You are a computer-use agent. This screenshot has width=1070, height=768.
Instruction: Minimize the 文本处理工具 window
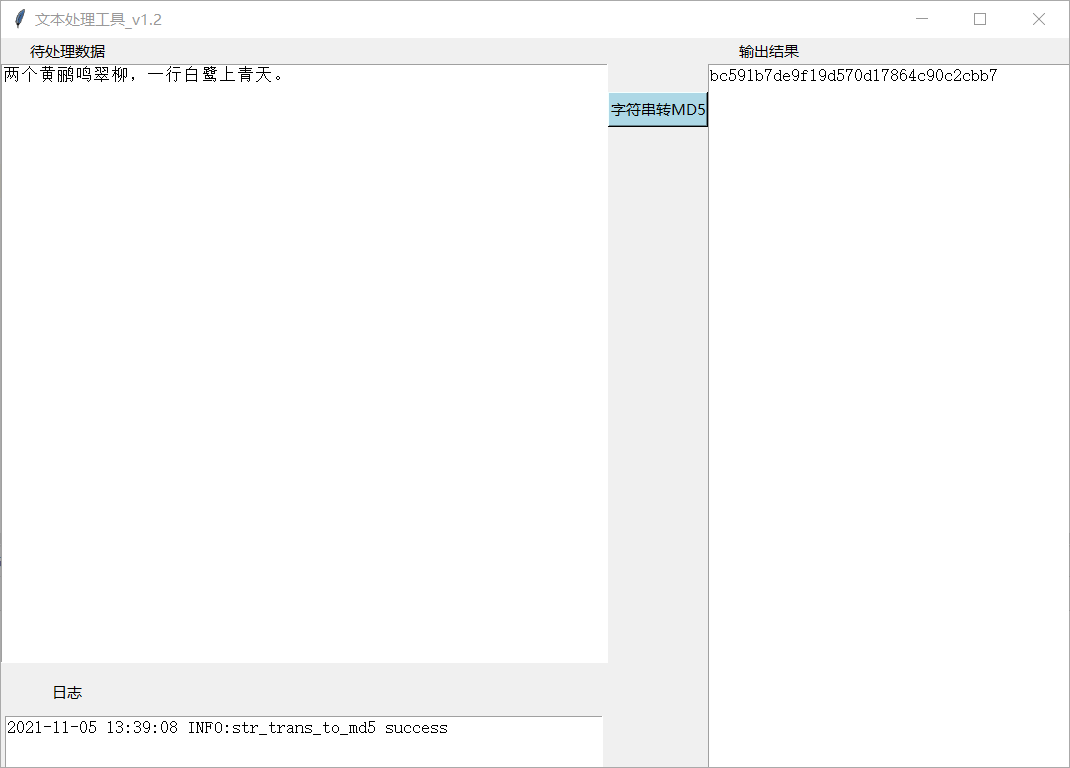[921, 18]
